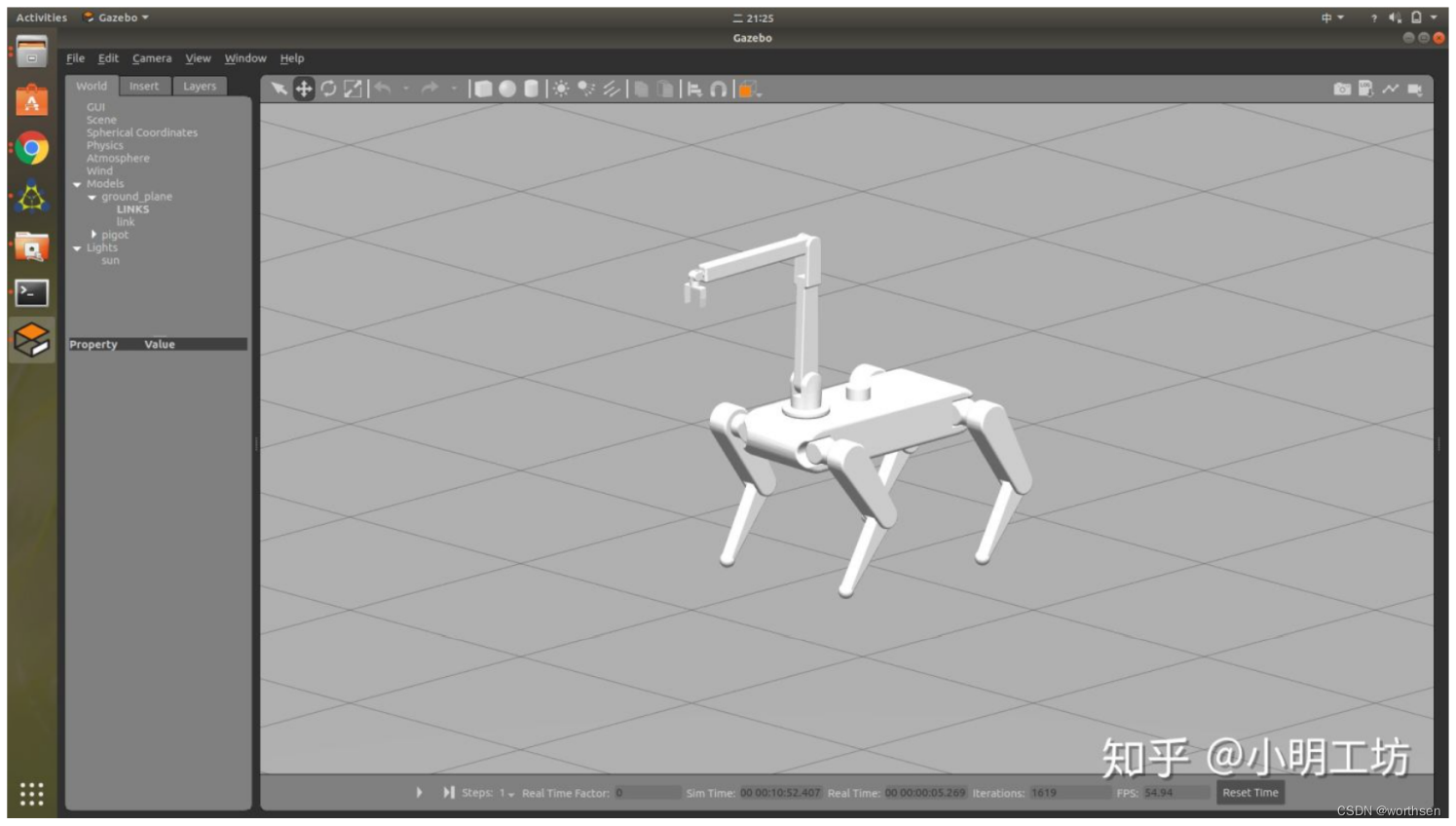Expand the pigot model node

93,235
